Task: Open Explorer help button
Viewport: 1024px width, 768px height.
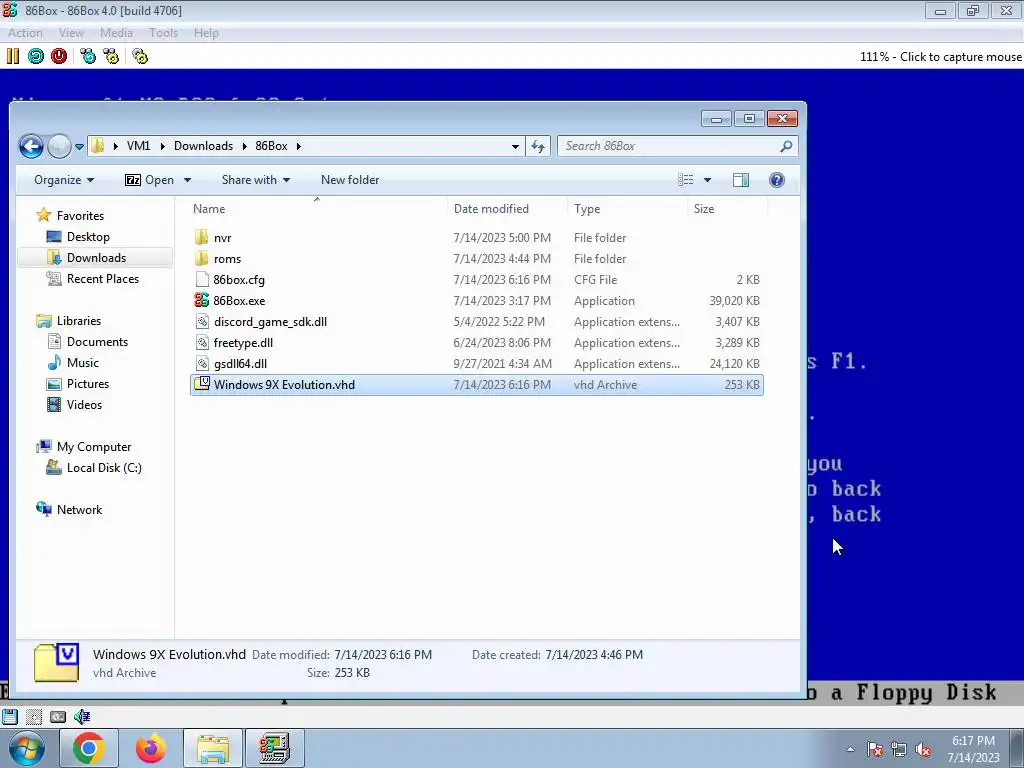Action: pyautogui.click(x=776, y=180)
